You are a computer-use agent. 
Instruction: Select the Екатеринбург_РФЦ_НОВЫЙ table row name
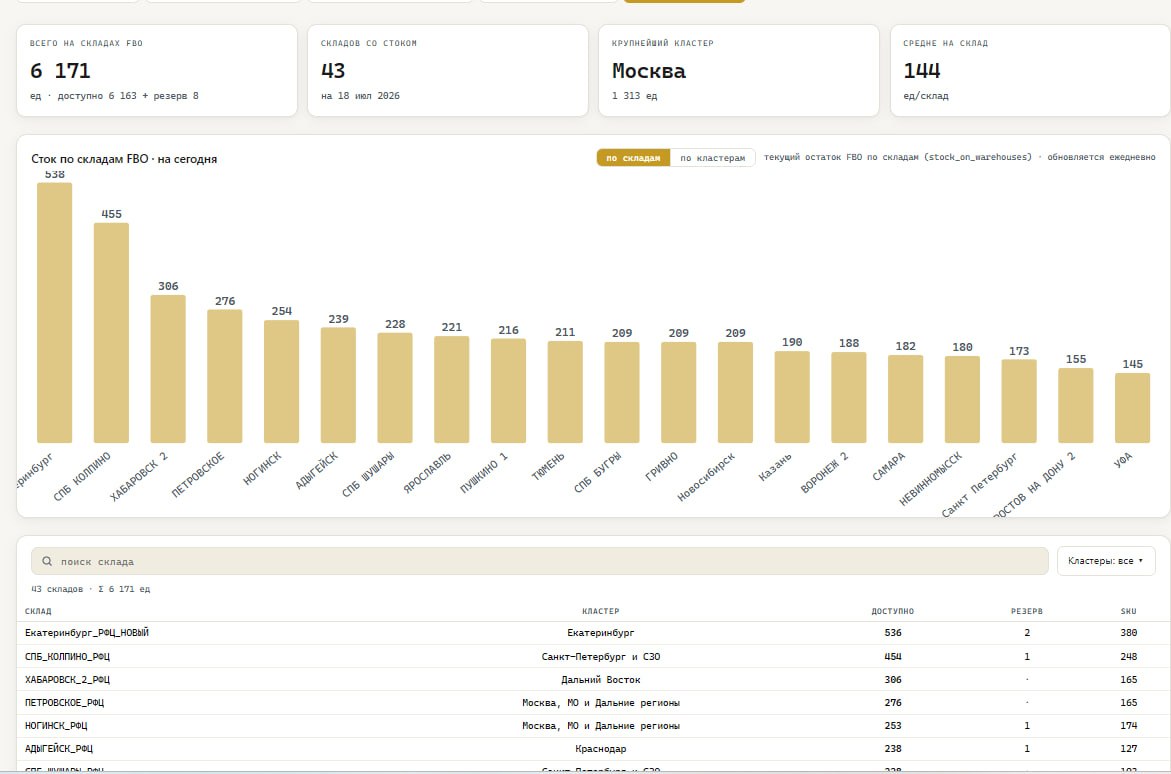pos(87,633)
